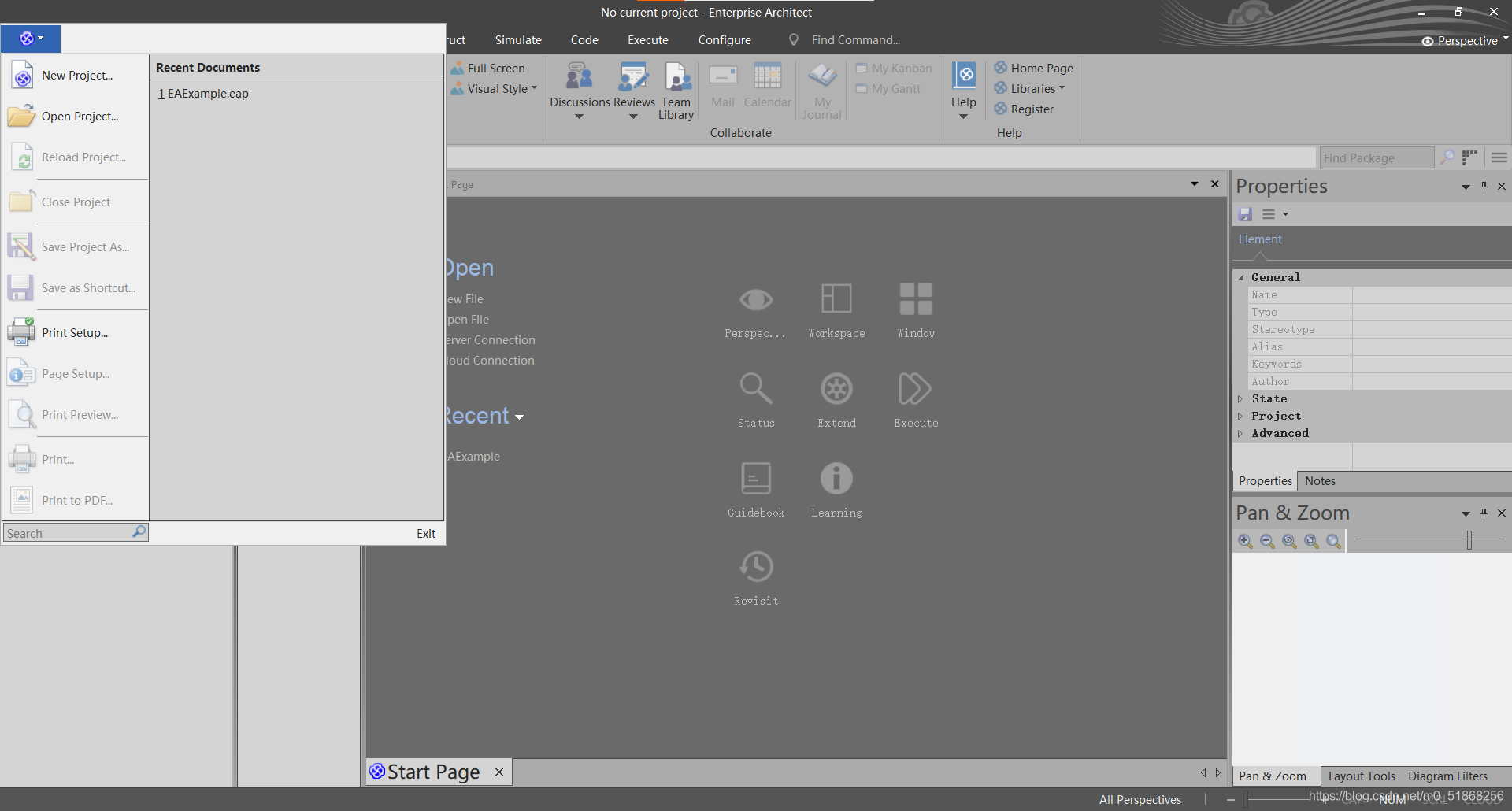1512x811 pixels.
Task: Click the Find Command field
Action: point(855,40)
